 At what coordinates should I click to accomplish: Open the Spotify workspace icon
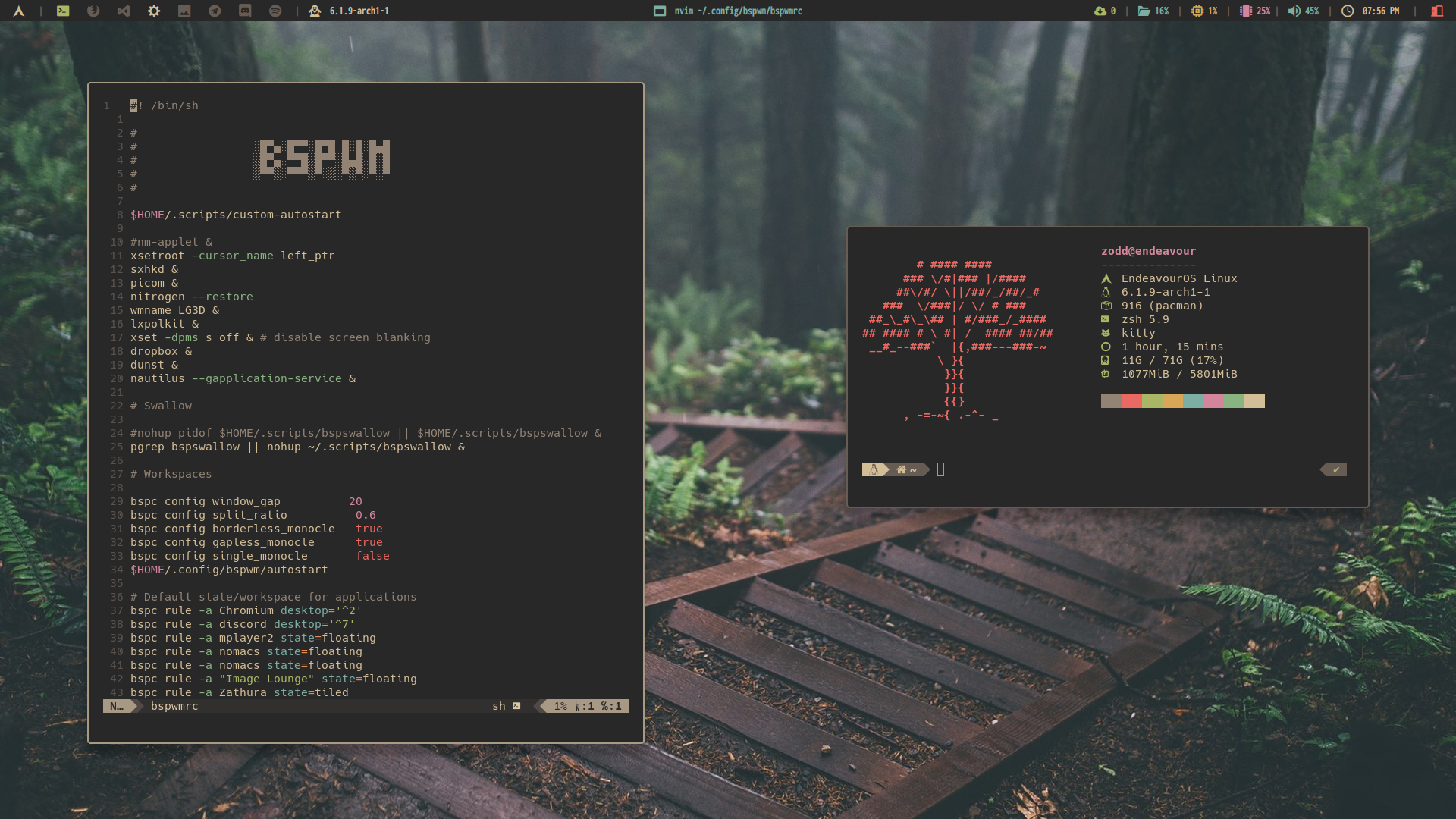(x=275, y=11)
